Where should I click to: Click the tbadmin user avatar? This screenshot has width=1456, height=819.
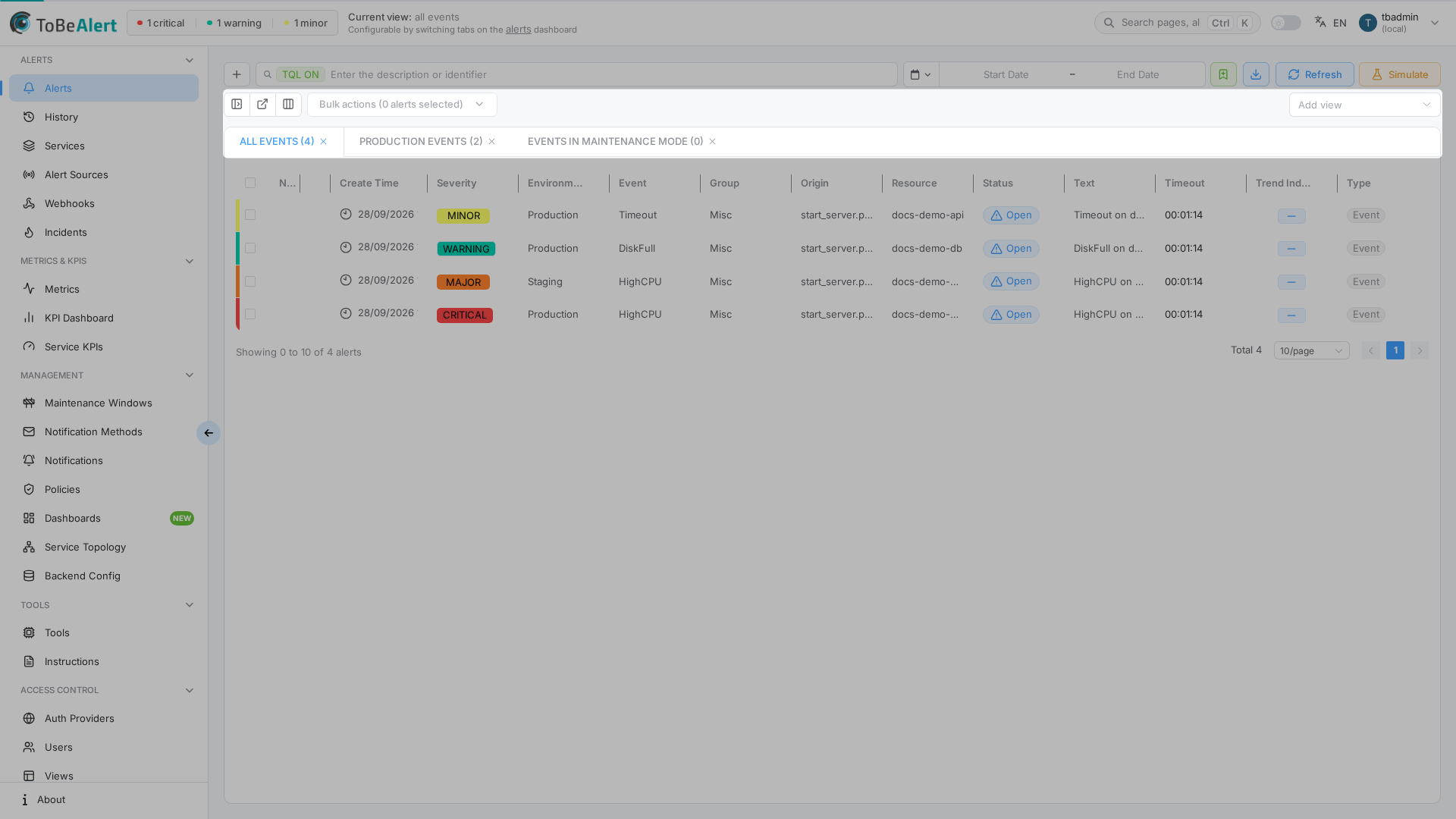pyautogui.click(x=1368, y=23)
